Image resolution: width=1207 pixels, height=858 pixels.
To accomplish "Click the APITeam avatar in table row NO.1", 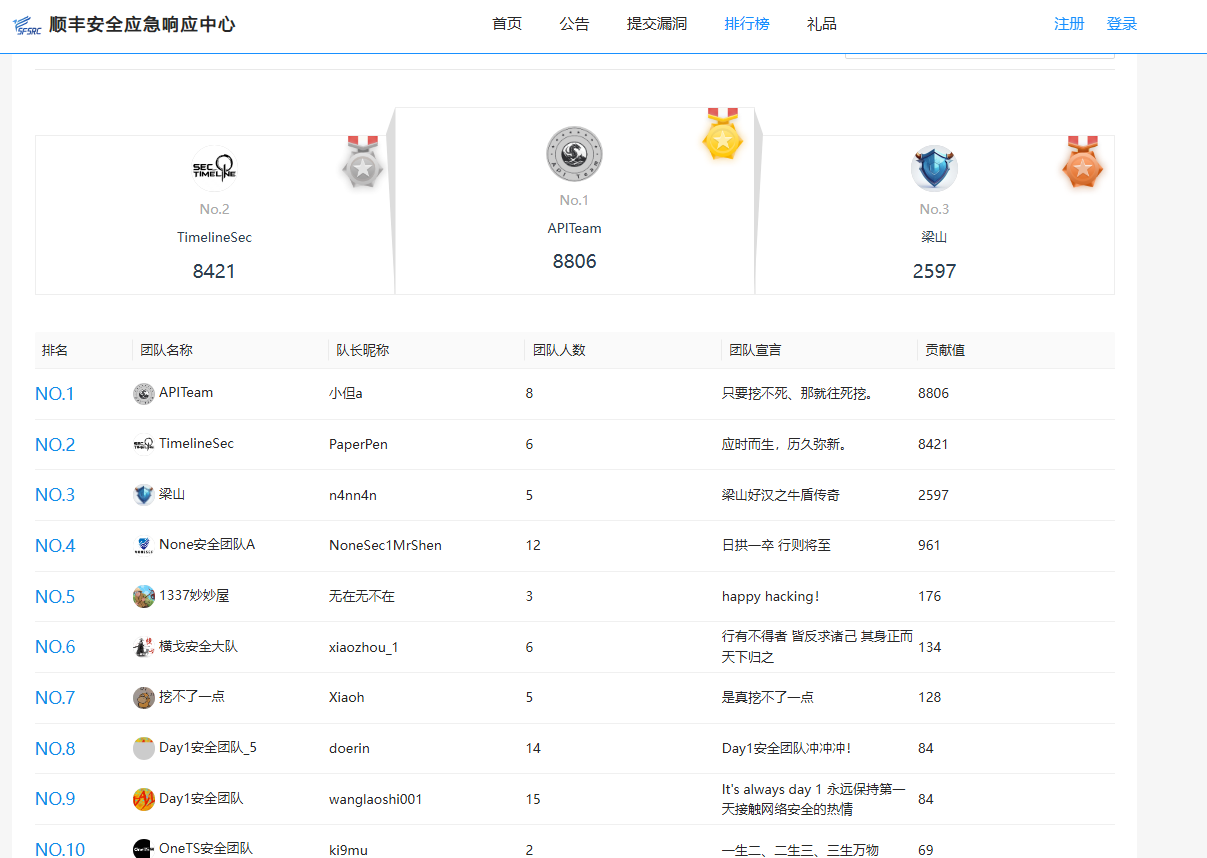I will click(x=143, y=394).
